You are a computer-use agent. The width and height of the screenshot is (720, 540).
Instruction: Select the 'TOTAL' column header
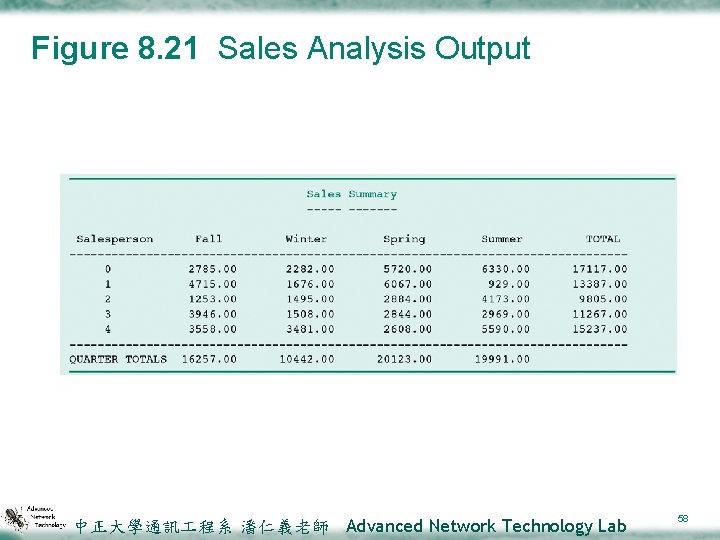pos(603,239)
